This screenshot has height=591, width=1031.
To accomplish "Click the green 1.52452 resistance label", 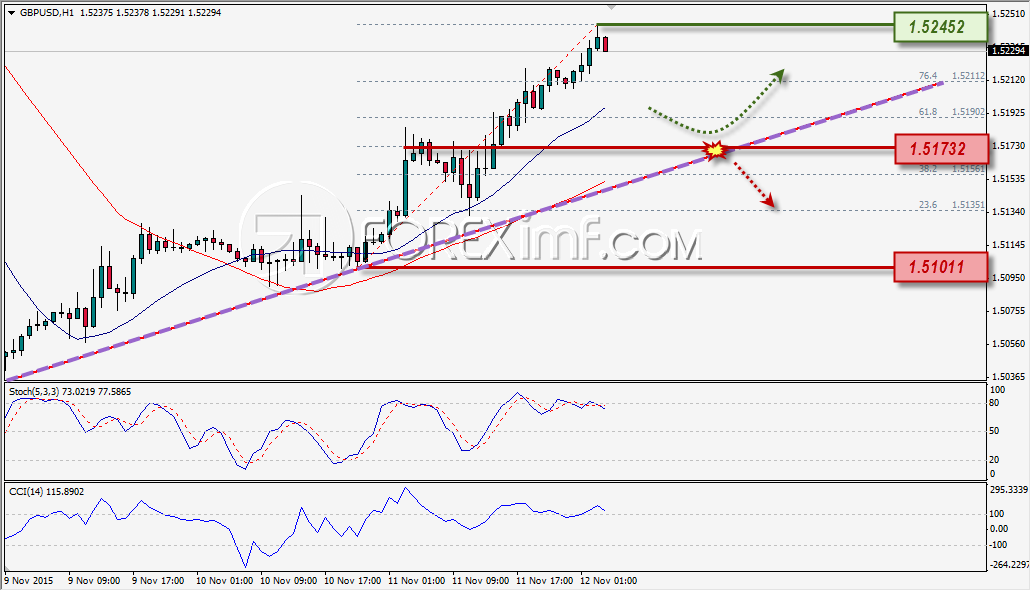I will (940, 27).
